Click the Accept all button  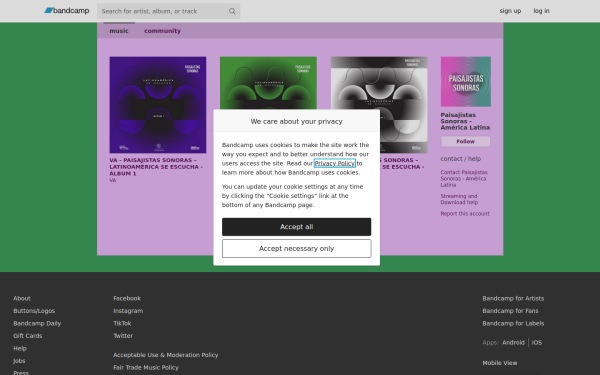(x=297, y=227)
